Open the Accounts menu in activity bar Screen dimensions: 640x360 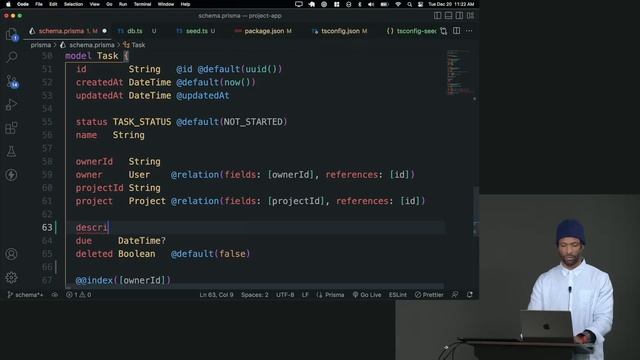tap(11, 254)
